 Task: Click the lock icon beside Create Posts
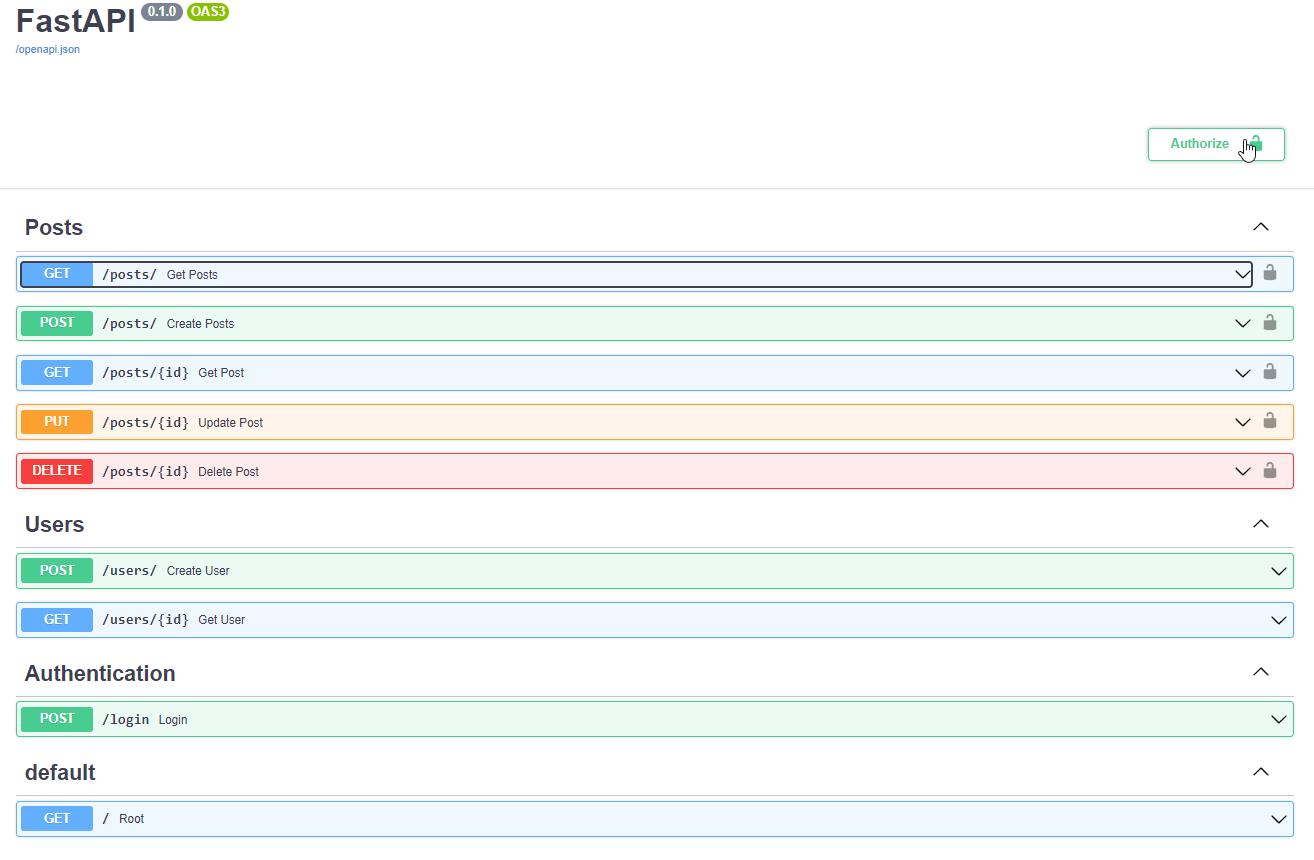pos(1270,322)
